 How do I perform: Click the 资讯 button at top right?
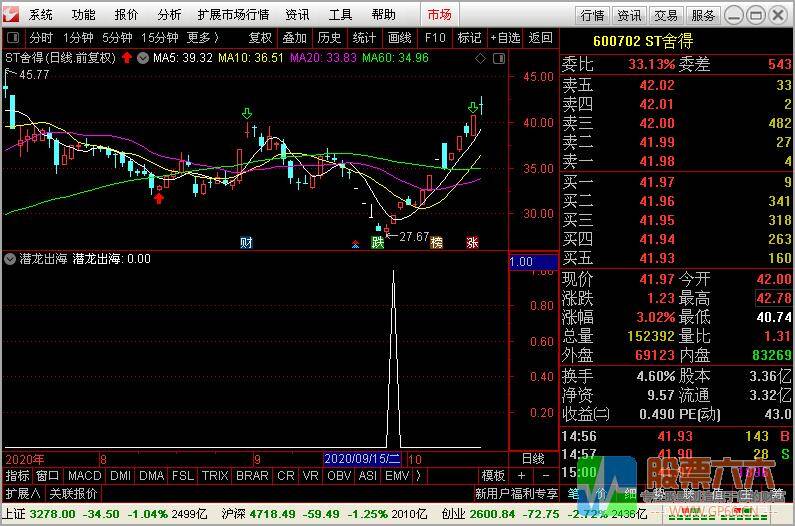click(629, 16)
